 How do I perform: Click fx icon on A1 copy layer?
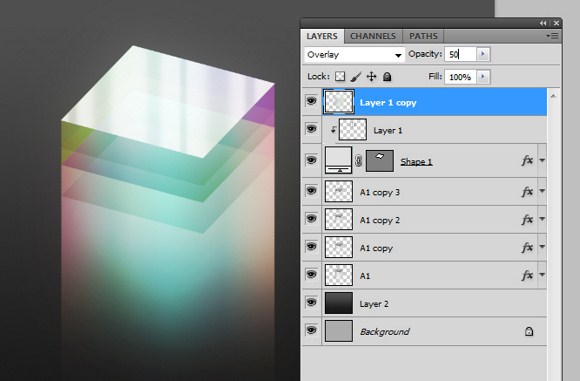click(527, 247)
